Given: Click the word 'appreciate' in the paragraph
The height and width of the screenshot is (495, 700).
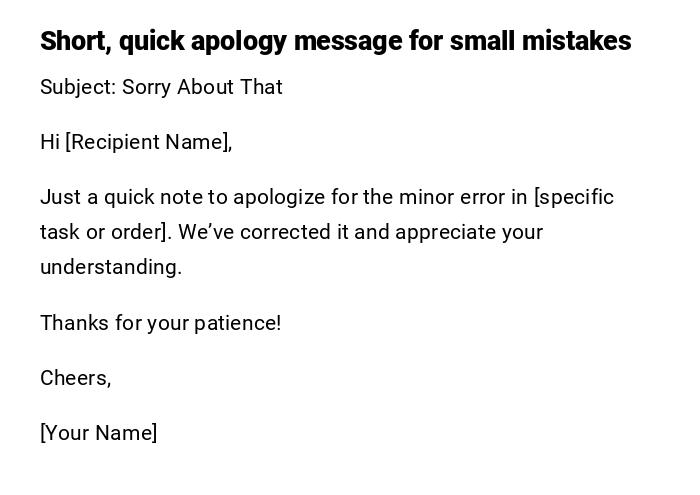Looking at the screenshot, I should tap(444, 232).
